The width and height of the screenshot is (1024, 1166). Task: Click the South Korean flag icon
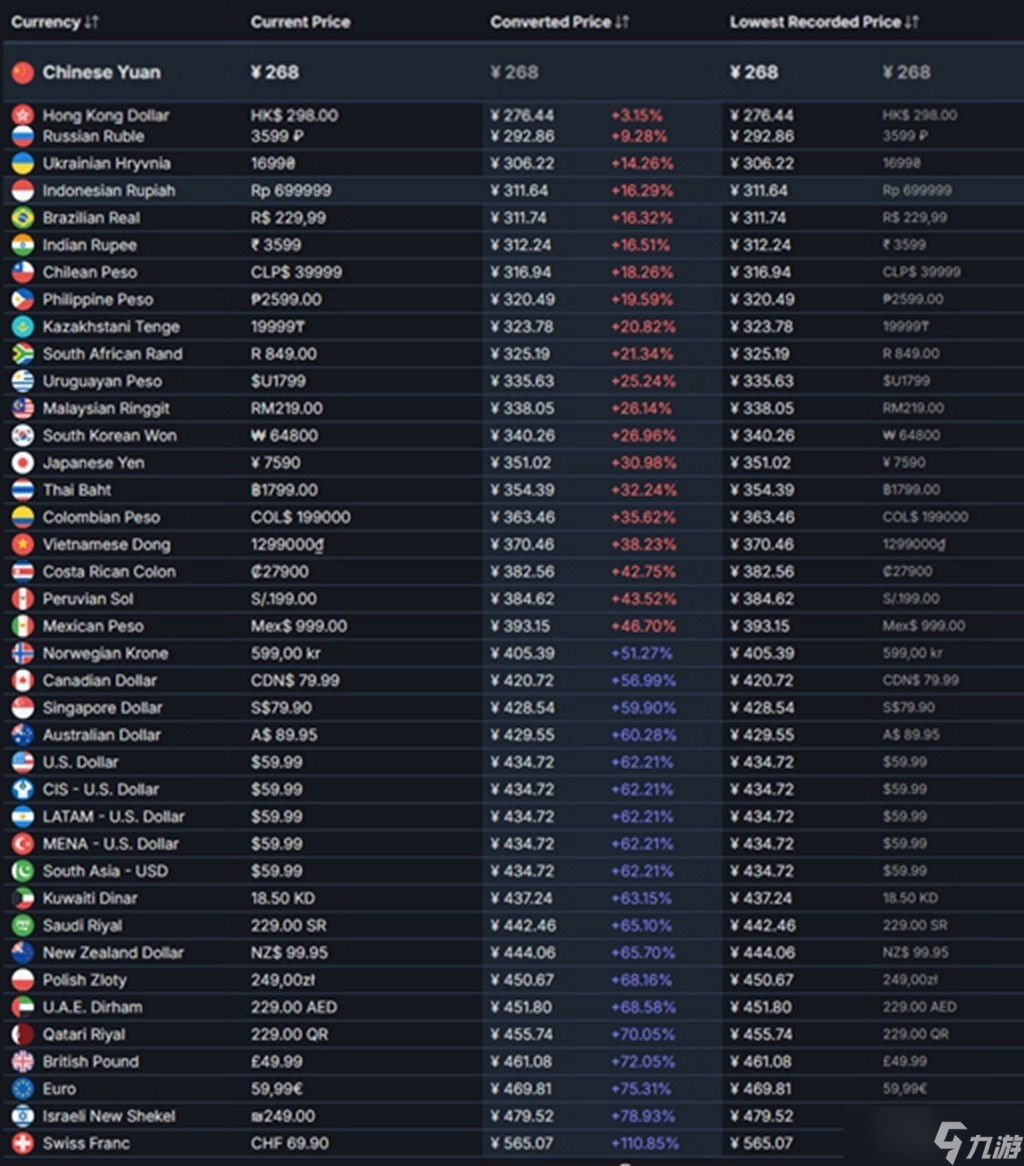22,436
